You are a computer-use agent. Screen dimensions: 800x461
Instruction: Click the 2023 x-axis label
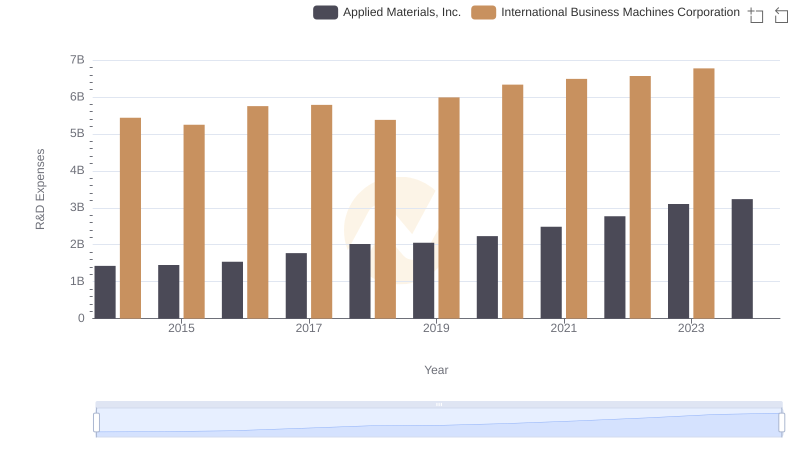pyautogui.click(x=691, y=328)
